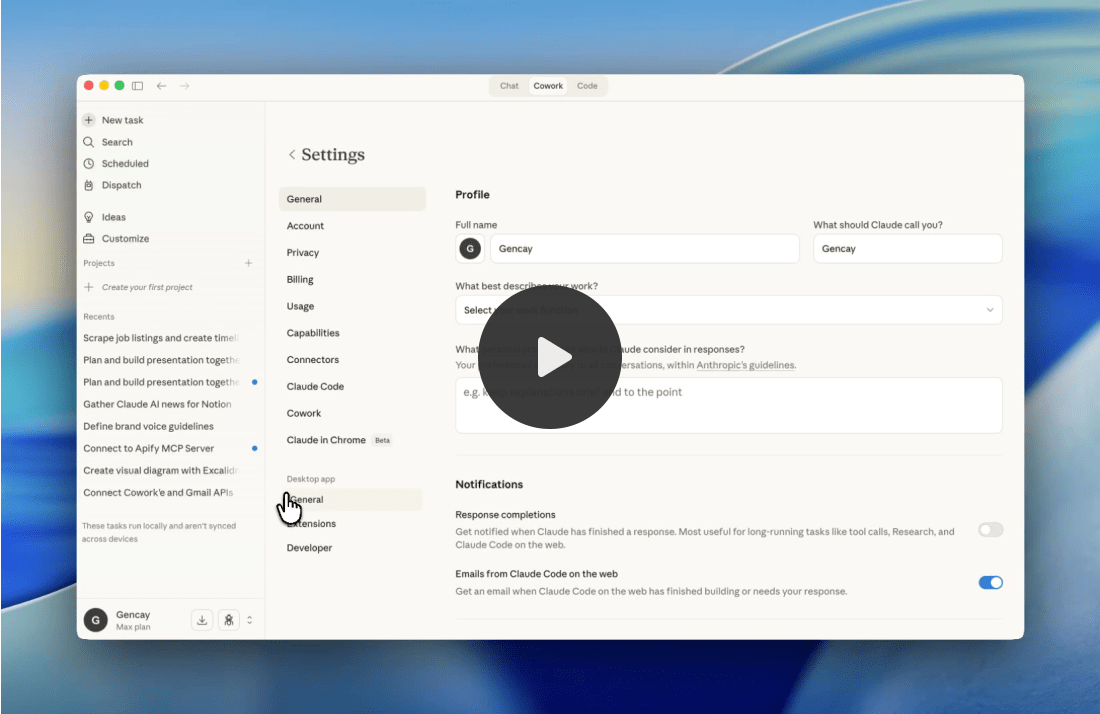This screenshot has height=714, width=1100.
Task: Go back using the chevron beside Settings
Action: [x=292, y=154]
